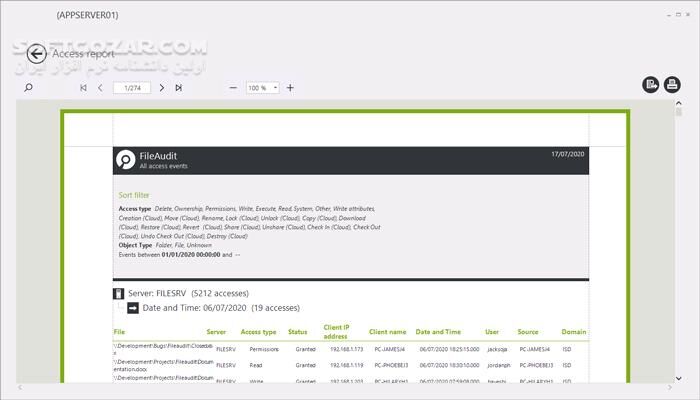Go to the previous report page
700x400 pixels.
tap(100, 88)
